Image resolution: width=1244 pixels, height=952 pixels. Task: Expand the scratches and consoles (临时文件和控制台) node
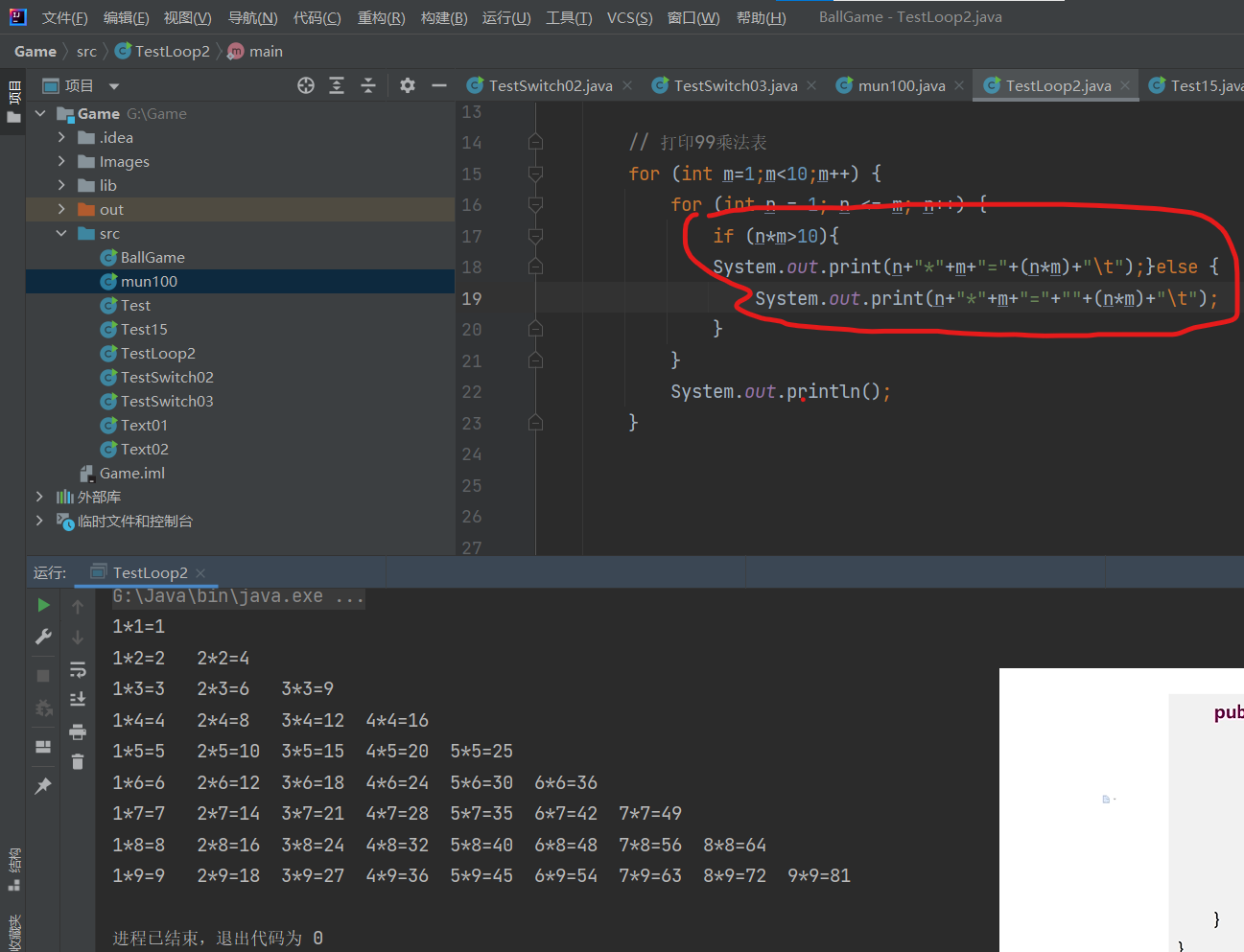pos(39,521)
